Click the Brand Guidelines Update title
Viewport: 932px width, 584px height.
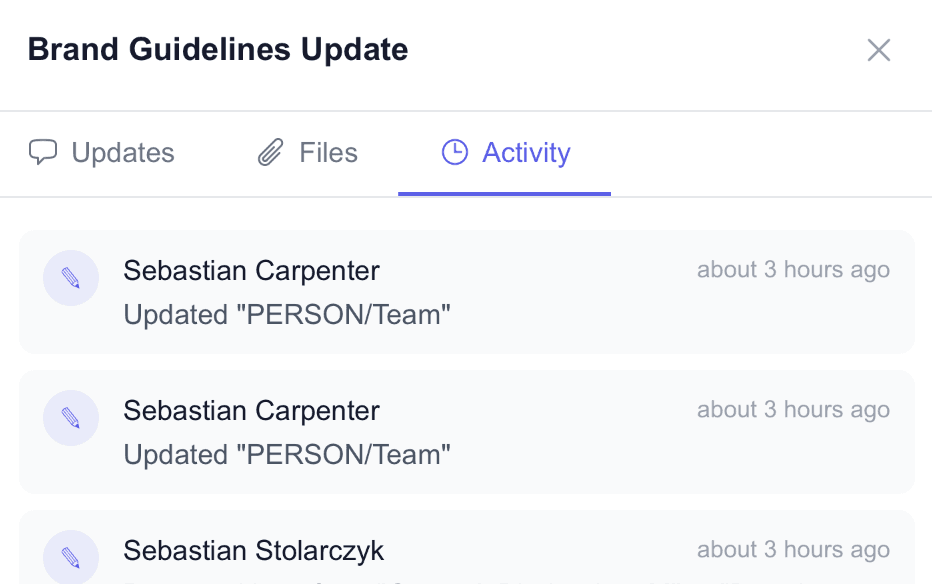pyautogui.click(x=218, y=49)
